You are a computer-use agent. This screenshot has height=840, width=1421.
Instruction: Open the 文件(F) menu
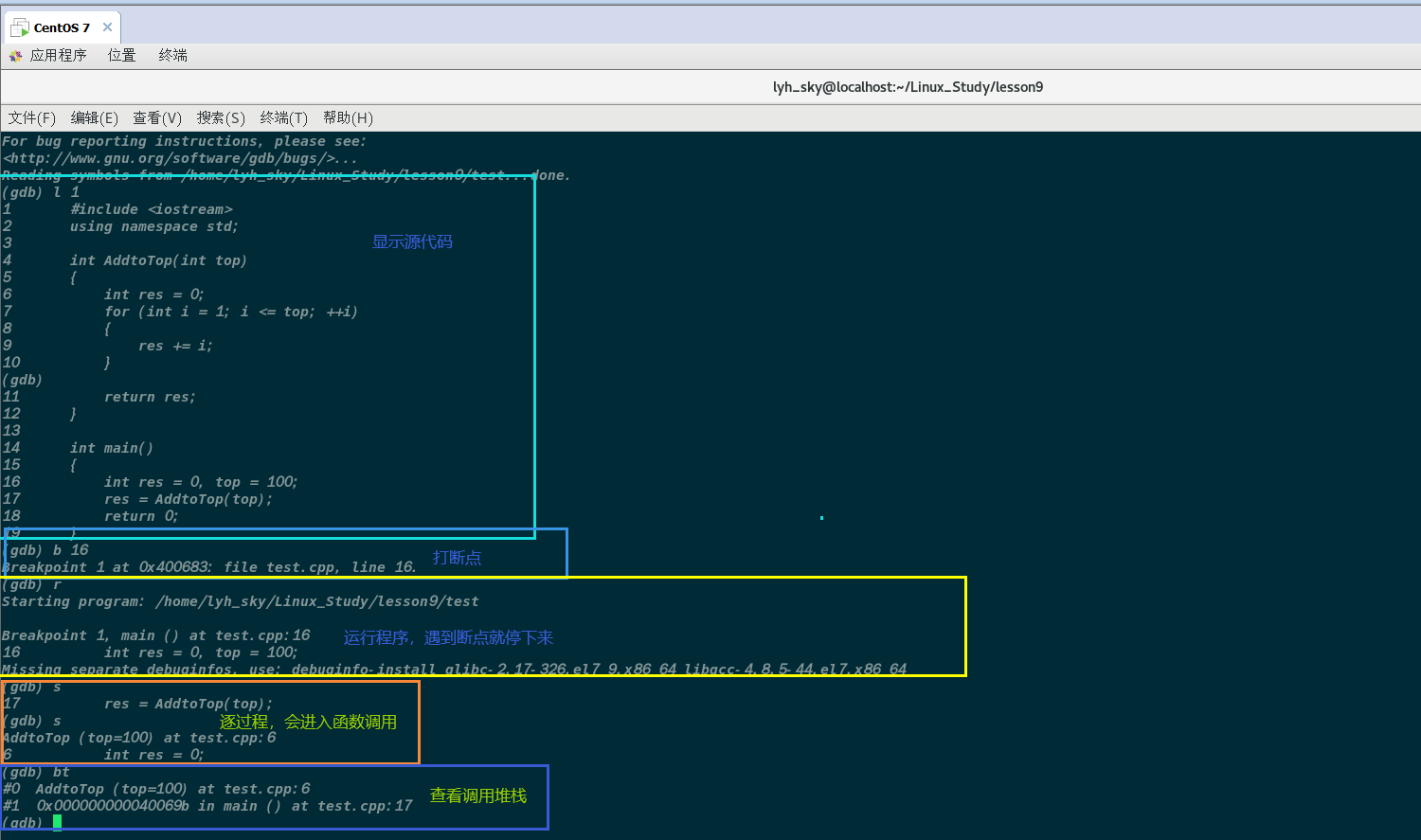[x=32, y=118]
